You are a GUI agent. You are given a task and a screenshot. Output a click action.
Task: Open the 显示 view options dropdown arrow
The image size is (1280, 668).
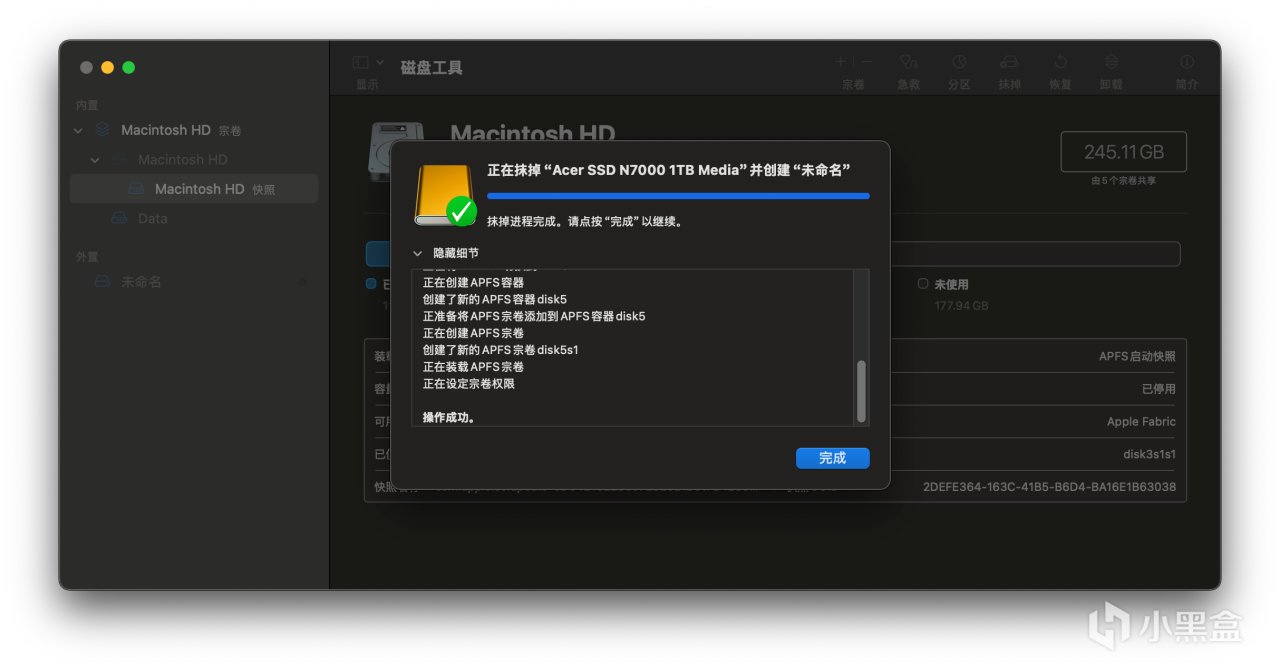(379, 63)
